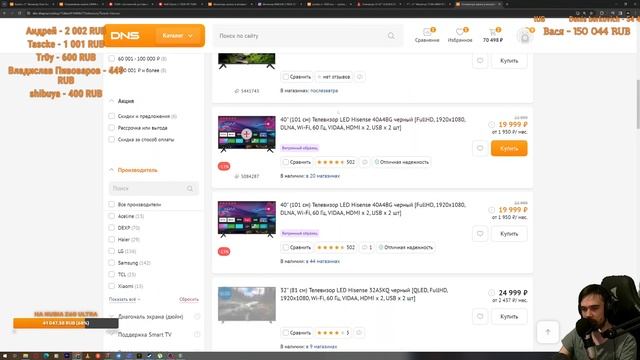Open the Windows Start button
The height and width of the screenshot is (360, 640).
pos(4,356)
